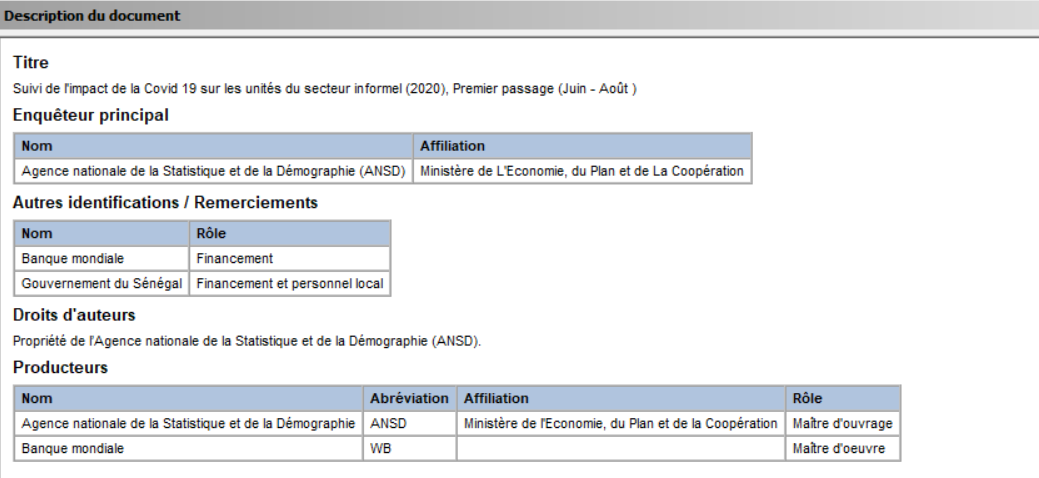Select the 'WB' abbreviation cell
Screen dimensions: 1039x478
click(380, 449)
